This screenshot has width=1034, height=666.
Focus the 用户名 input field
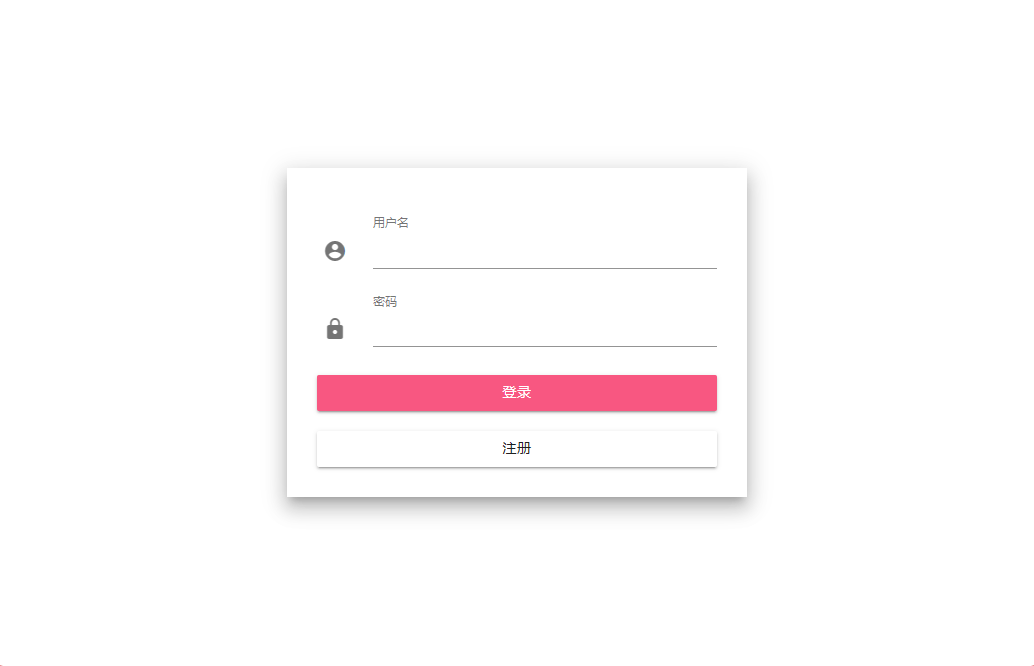[544, 253]
